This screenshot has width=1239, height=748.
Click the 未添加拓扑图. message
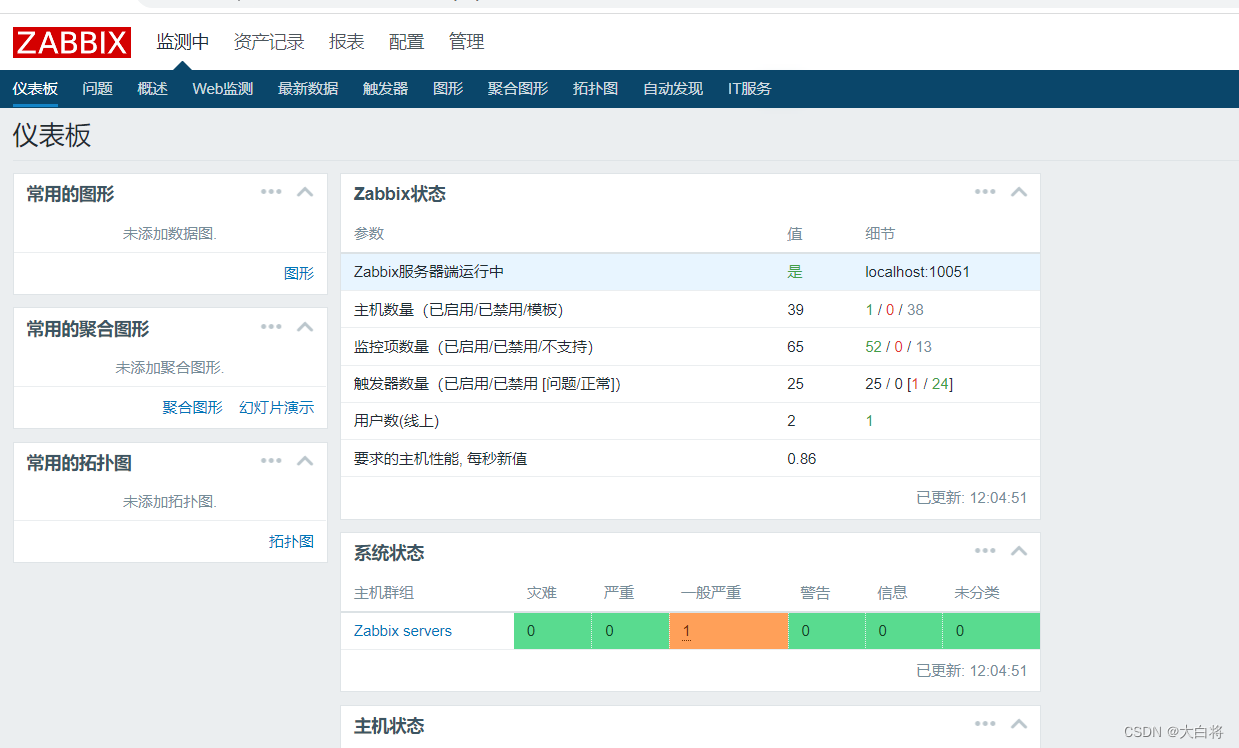(x=170, y=501)
